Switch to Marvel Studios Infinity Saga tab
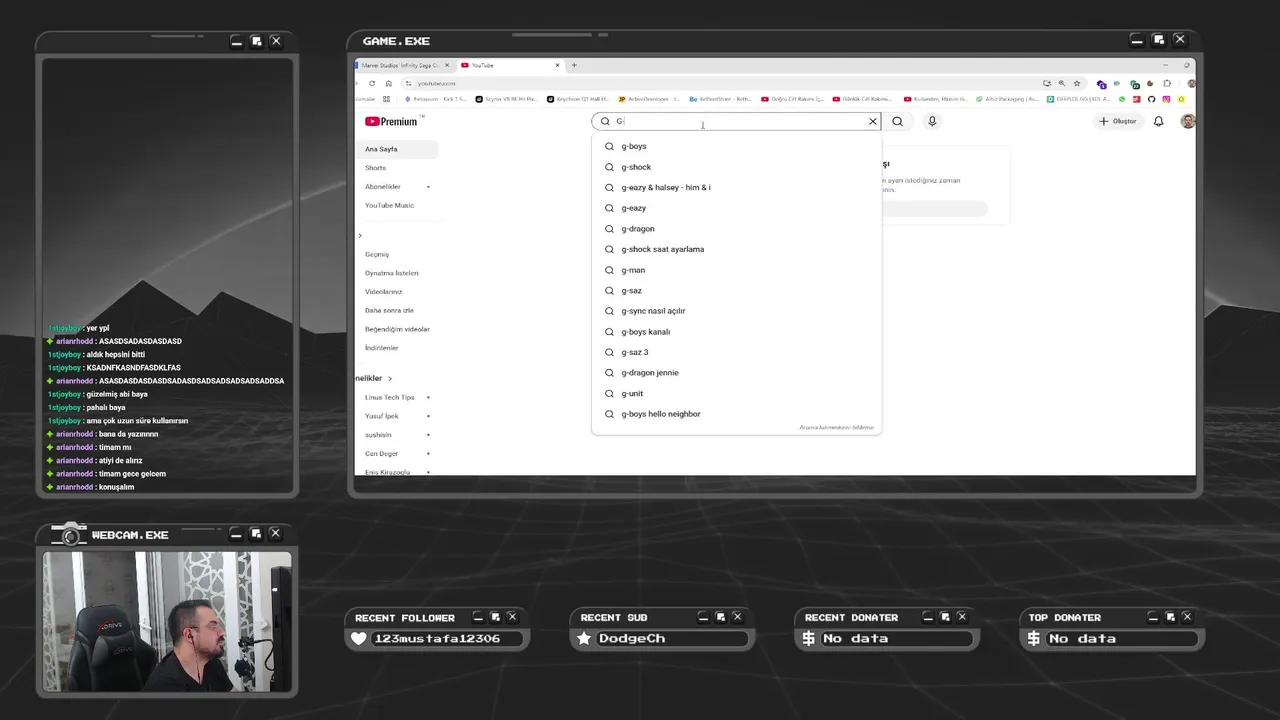This screenshot has height=720, width=1280. pyautogui.click(x=400, y=65)
